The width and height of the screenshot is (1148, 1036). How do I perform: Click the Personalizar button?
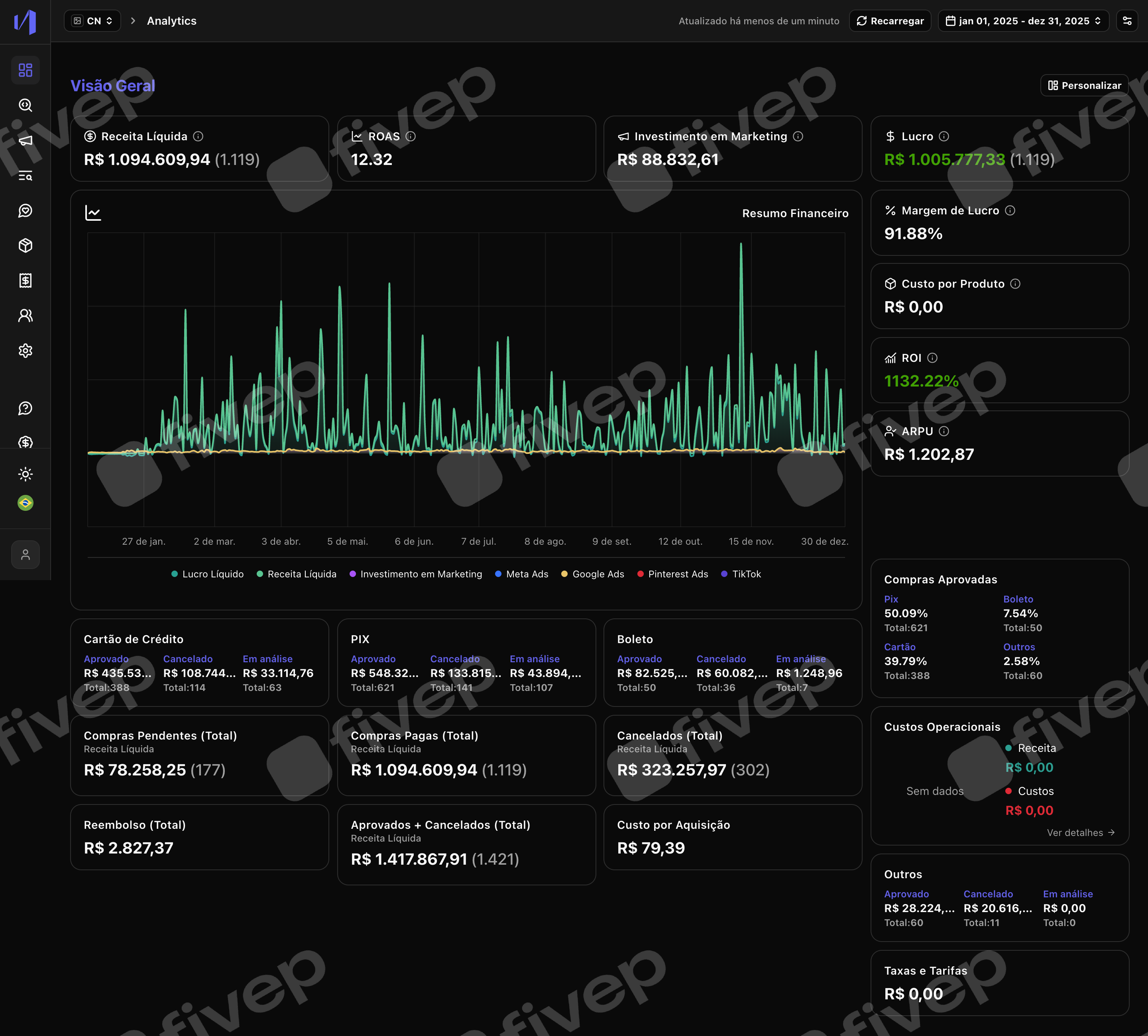[x=1084, y=85]
